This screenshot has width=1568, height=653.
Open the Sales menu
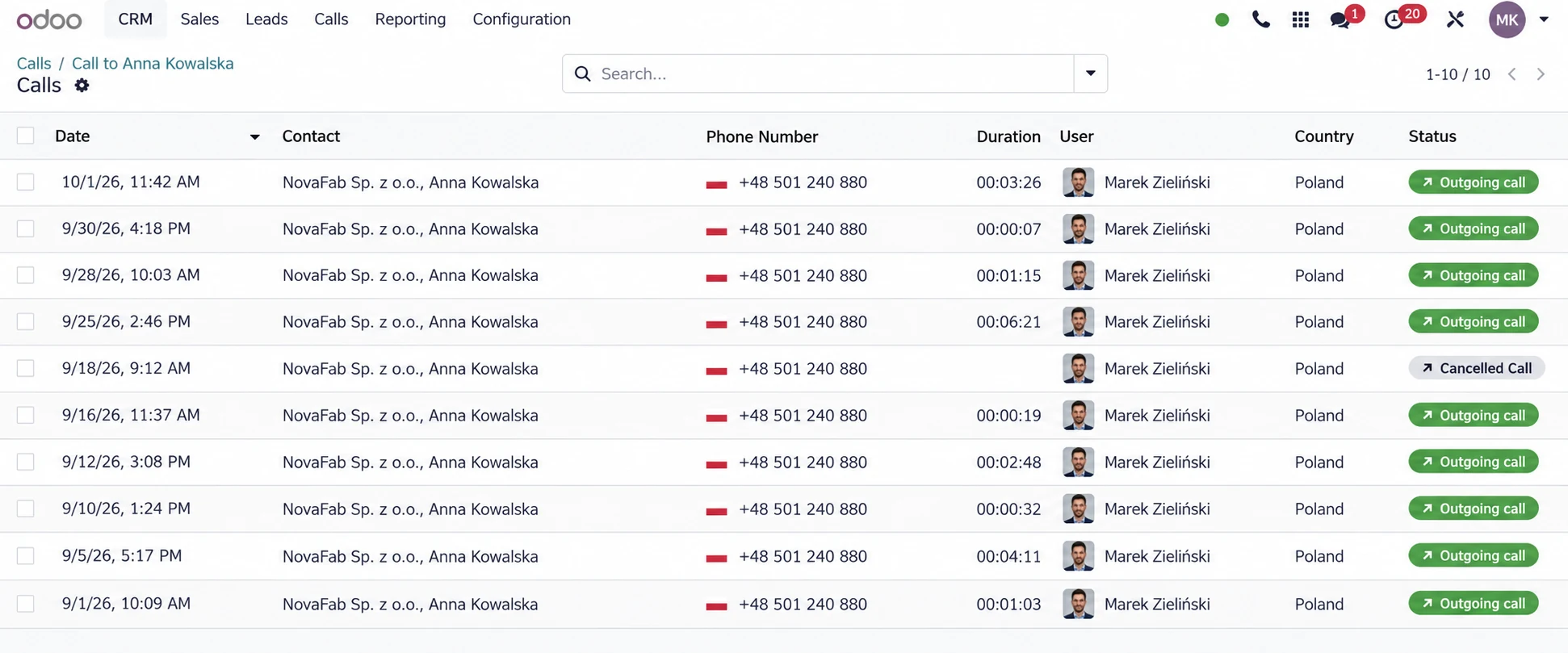(x=199, y=19)
